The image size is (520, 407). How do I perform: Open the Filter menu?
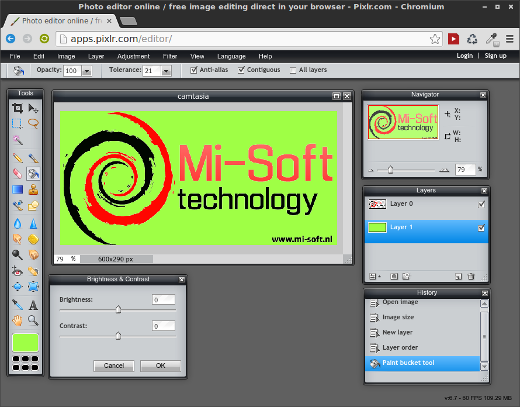[x=170, y=56]
